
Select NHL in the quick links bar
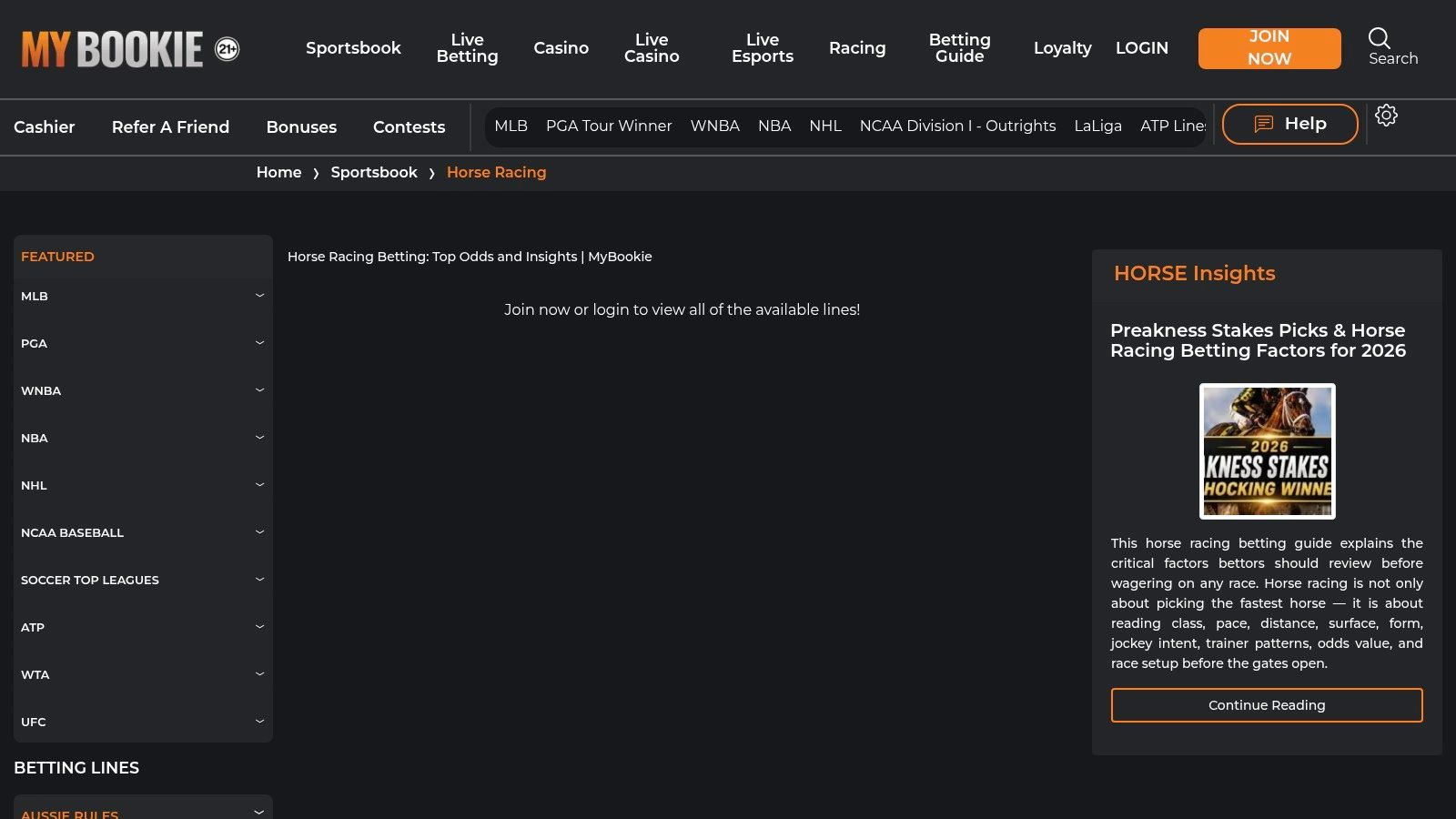(x=825, y=126)
